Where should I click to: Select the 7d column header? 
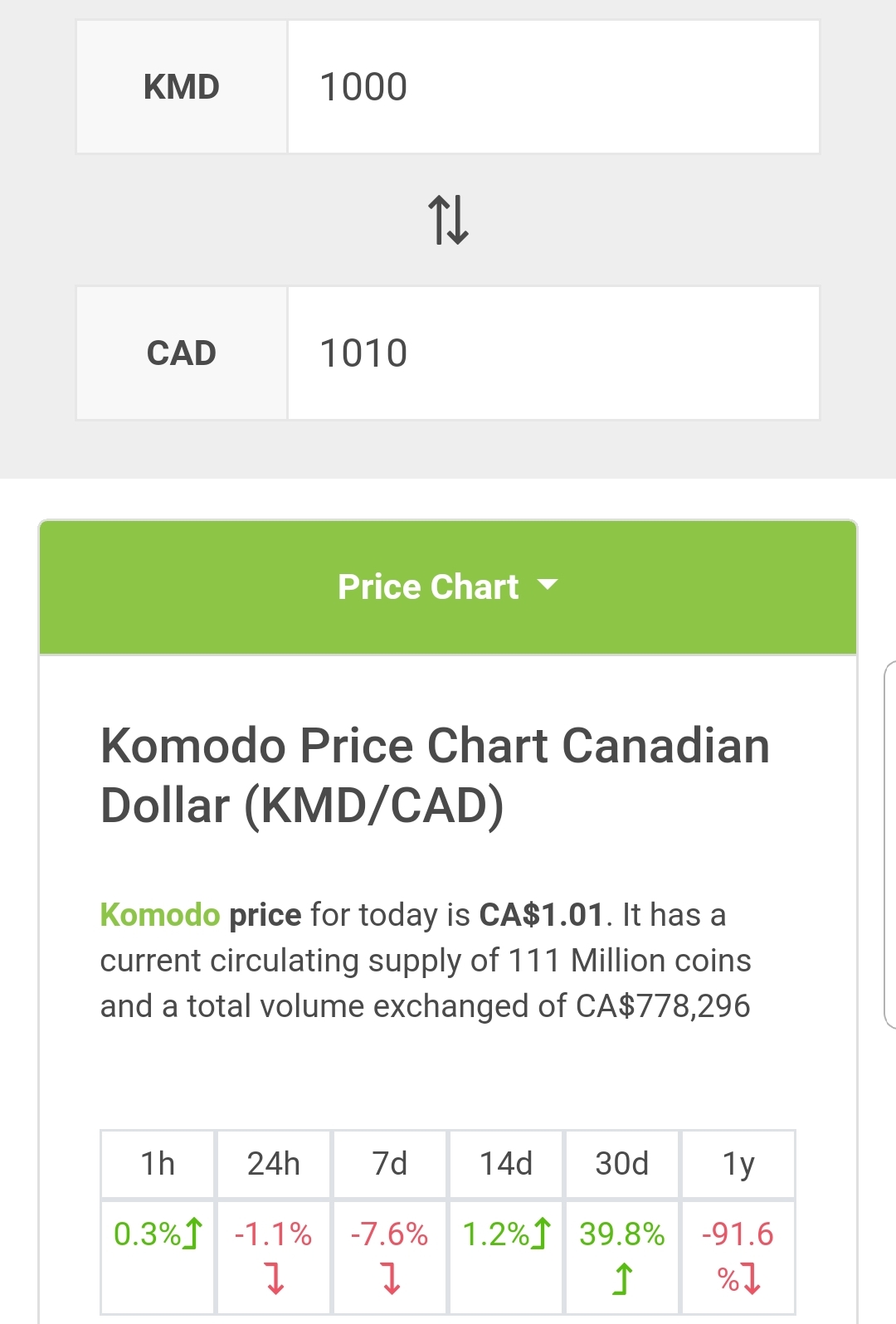click(390, 1164)
